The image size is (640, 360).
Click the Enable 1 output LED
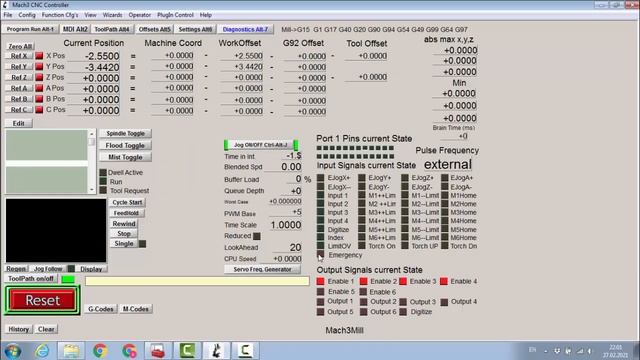click(320, 281)
